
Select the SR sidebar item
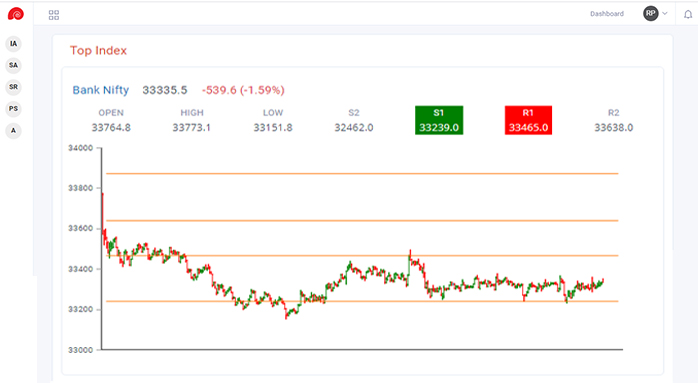(x=13, y=87)
